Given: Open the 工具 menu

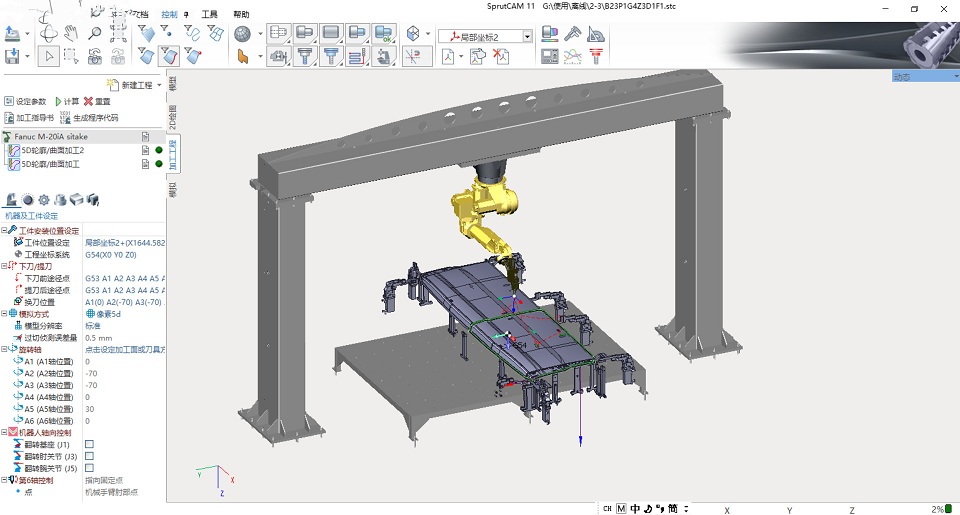Looking at the screenshot, I should pos(209,14).
